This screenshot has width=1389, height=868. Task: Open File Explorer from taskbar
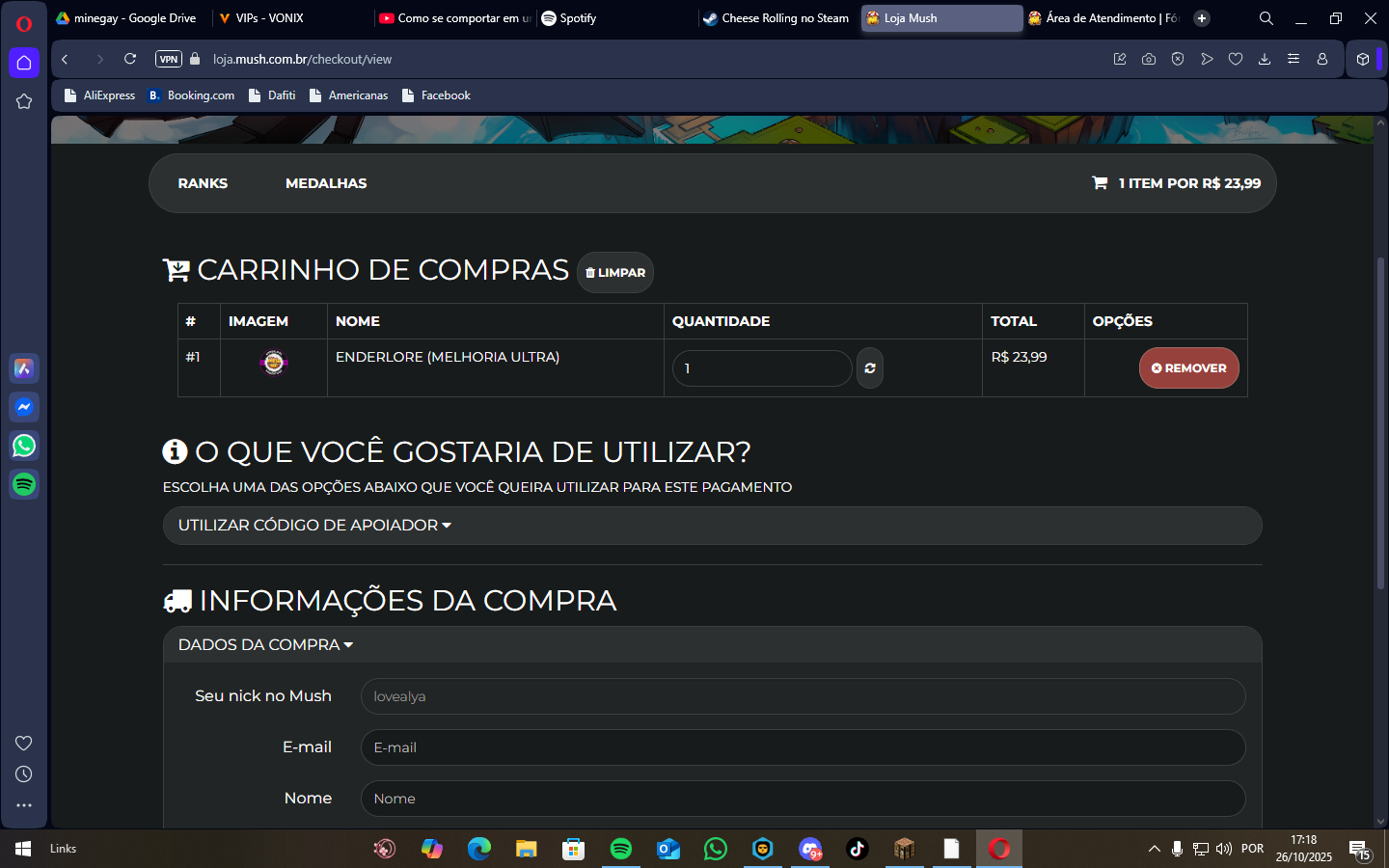pyautogui.click(x=527, y=849)
